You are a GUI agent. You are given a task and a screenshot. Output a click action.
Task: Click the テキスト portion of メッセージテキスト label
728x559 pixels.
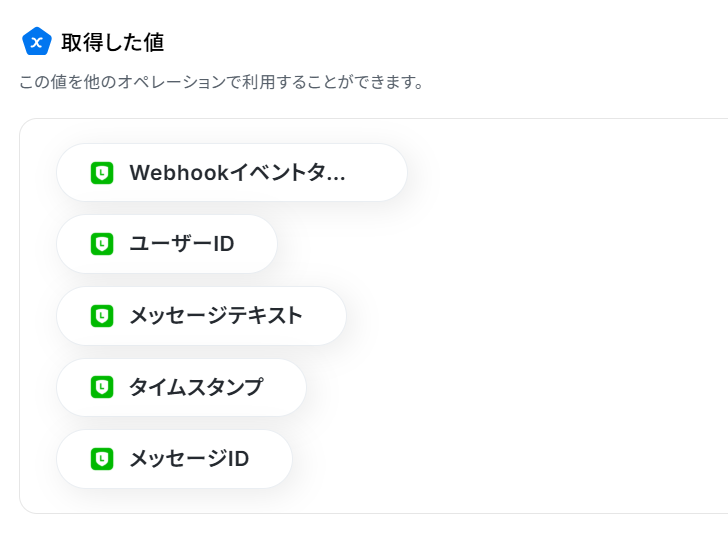pos(265,316)
